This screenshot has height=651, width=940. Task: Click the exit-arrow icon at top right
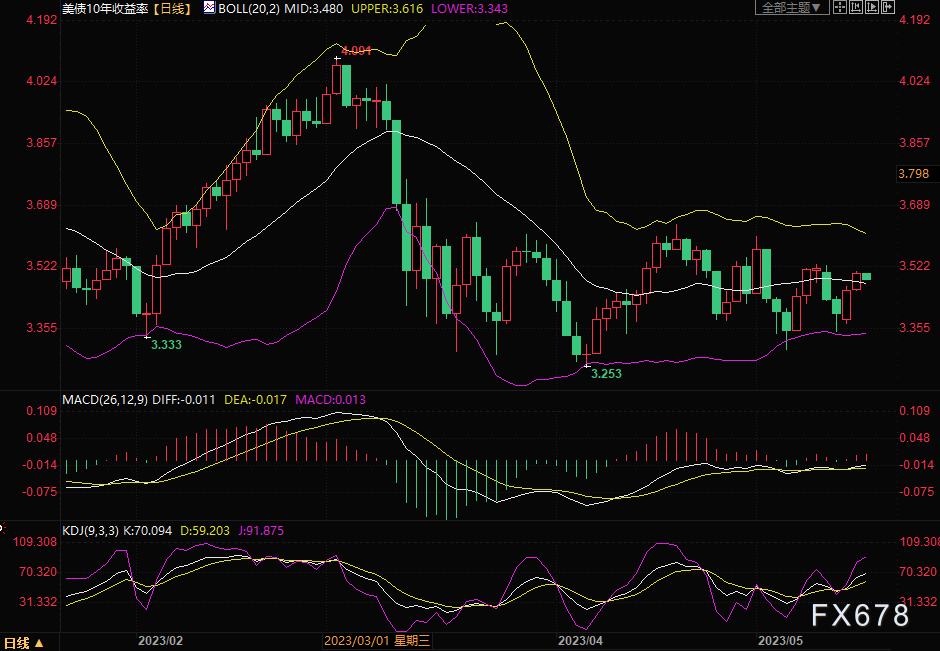click(x=887, y=7)
